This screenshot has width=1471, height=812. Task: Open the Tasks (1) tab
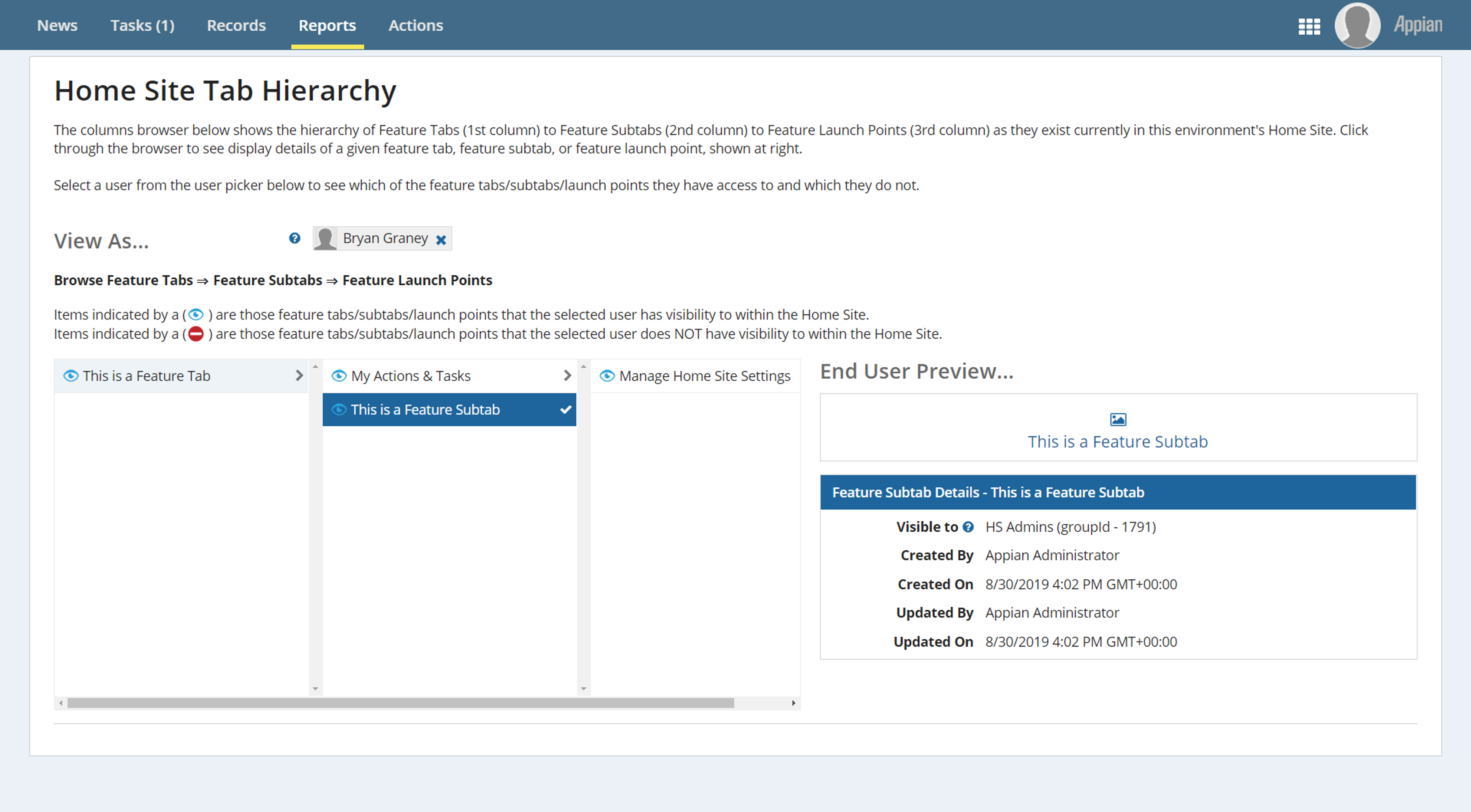(x=142, y=25)
